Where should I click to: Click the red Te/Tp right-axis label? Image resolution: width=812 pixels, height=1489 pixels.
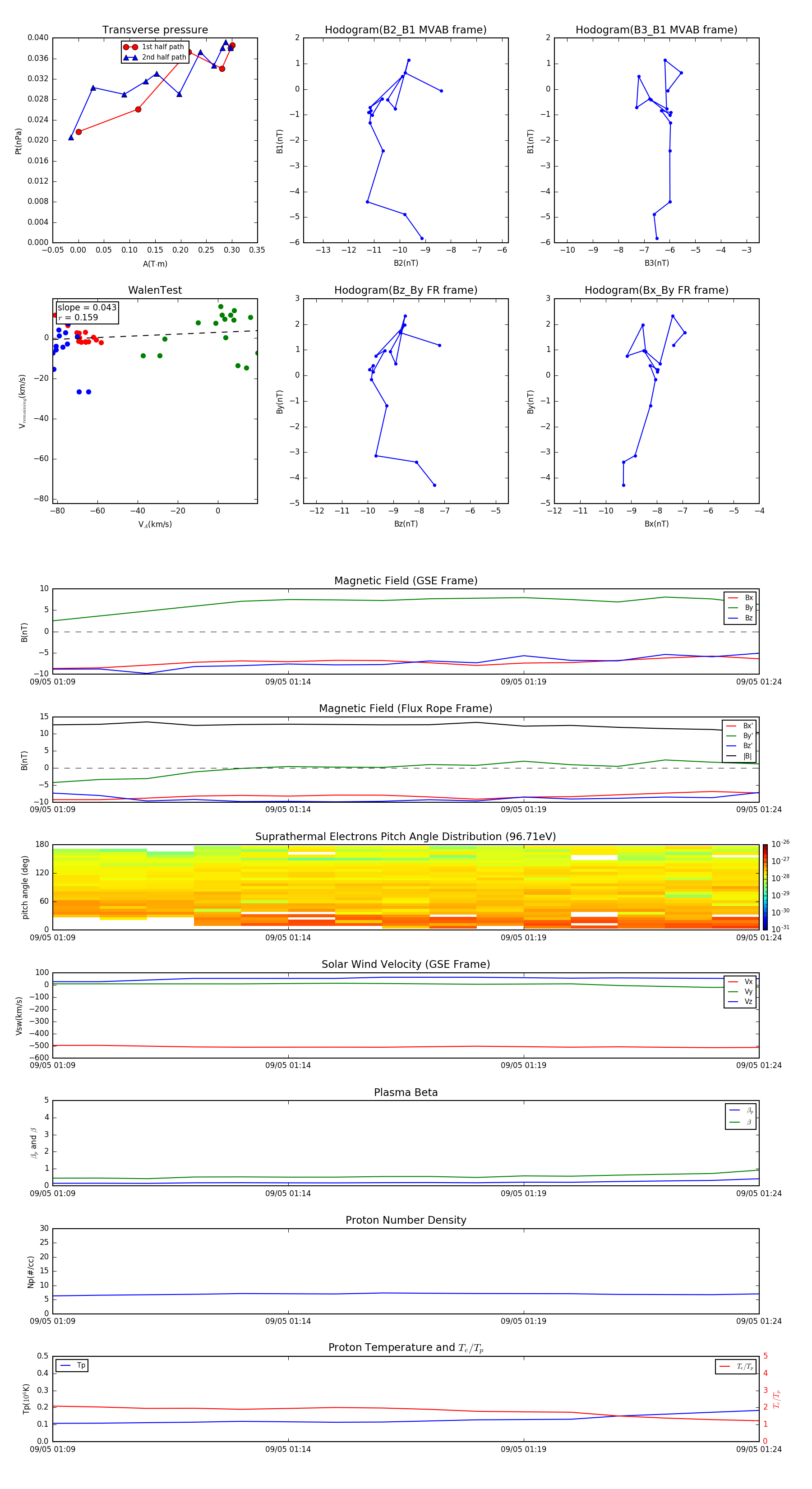point(777,1399)
